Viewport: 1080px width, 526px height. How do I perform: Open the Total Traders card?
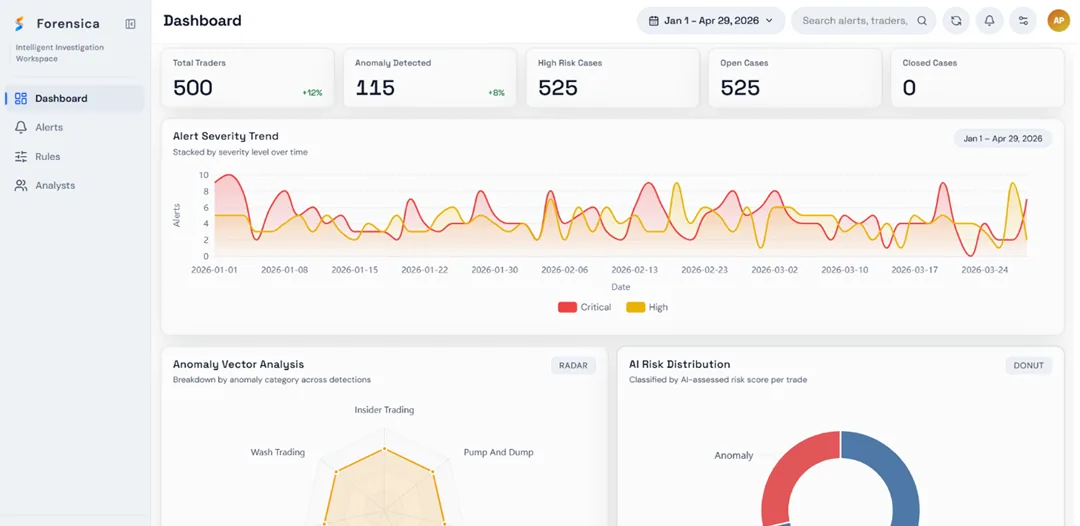(247, 78)
